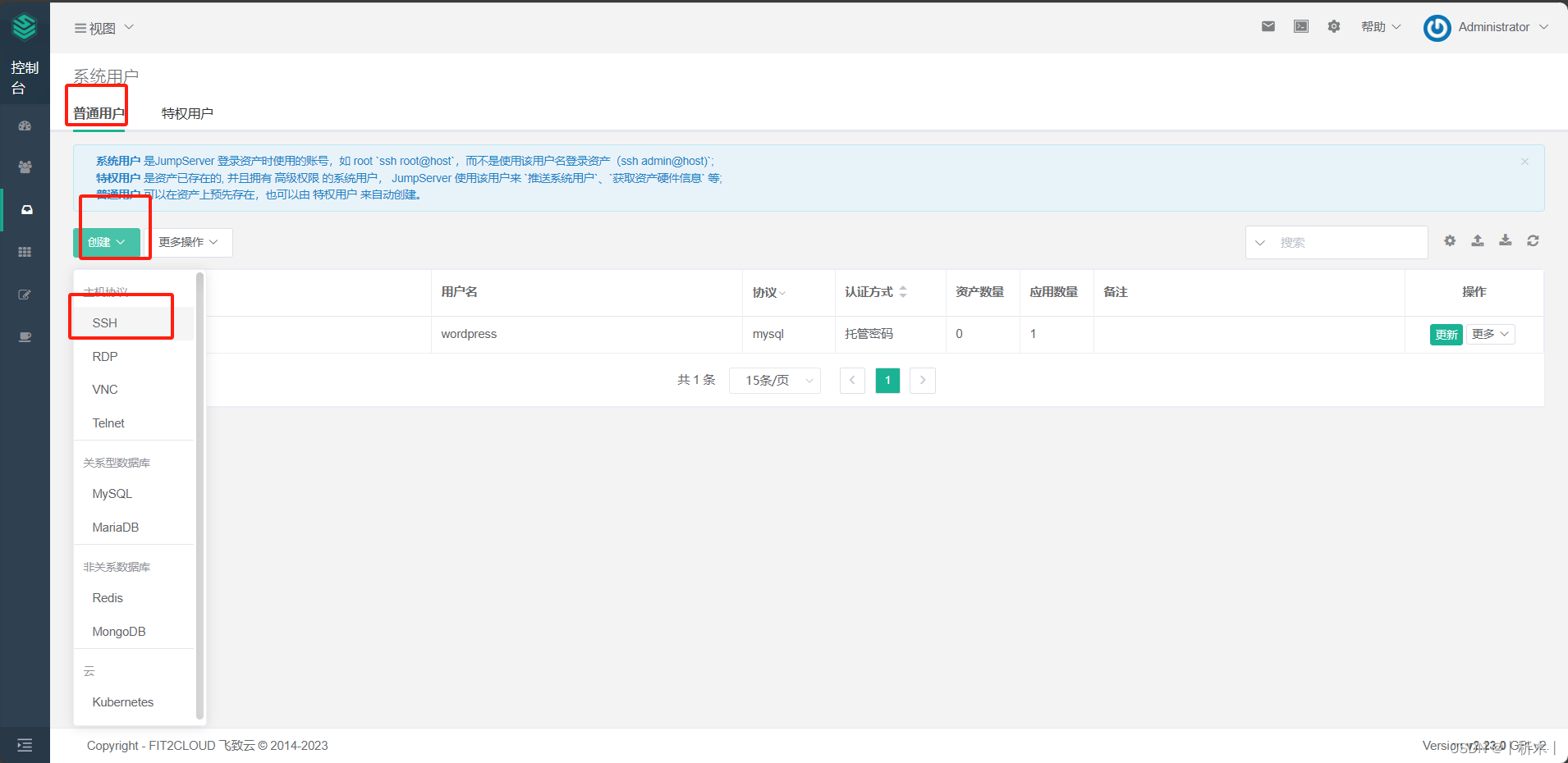This screenshot has height=763, width=1568.
Task: Open the permissions edit icon in sidebar
Action: click(x=25, y=295)
